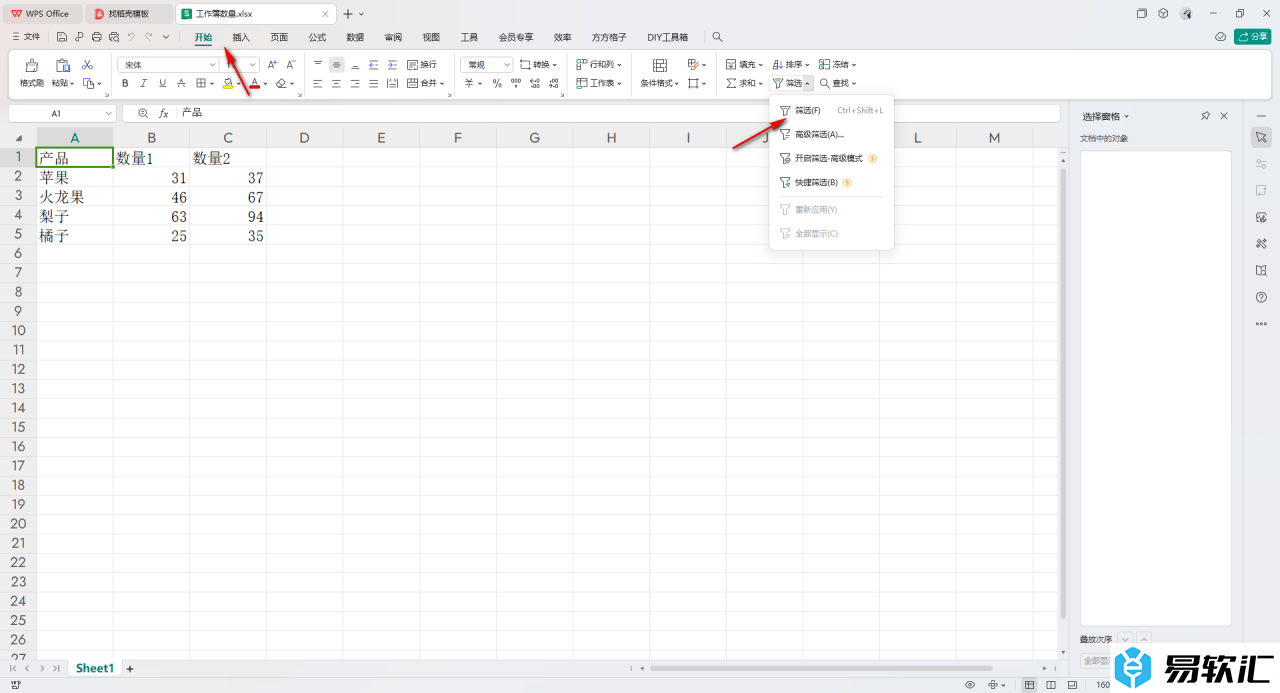Image resolution: width=1280 pixels, height=693 pixels.
Task: Open the 文件 menu
Action: coord(26,37)
